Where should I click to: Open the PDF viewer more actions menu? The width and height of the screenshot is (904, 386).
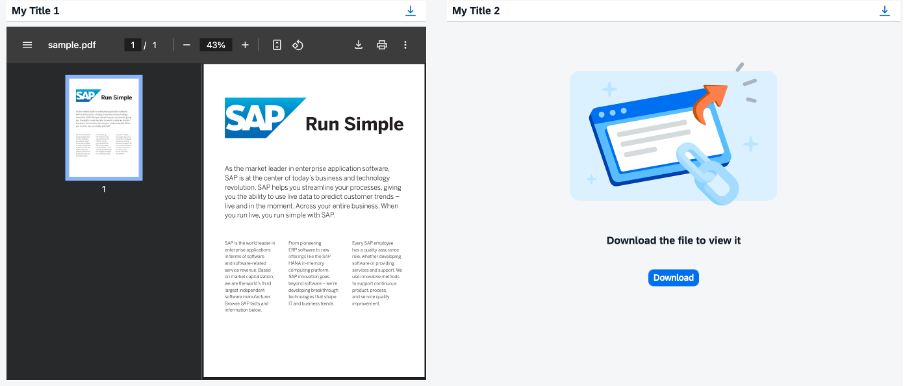[405, 45]
